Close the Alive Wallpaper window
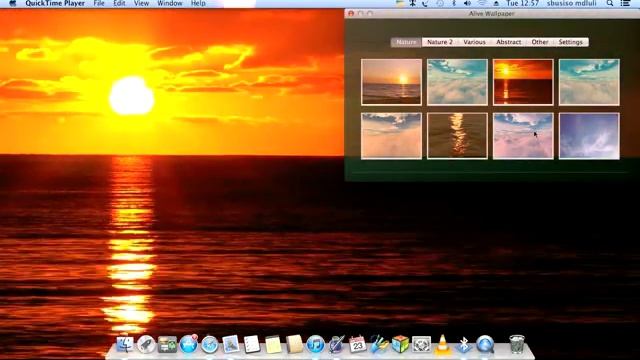The image size is (640, 360). [351, 13]
